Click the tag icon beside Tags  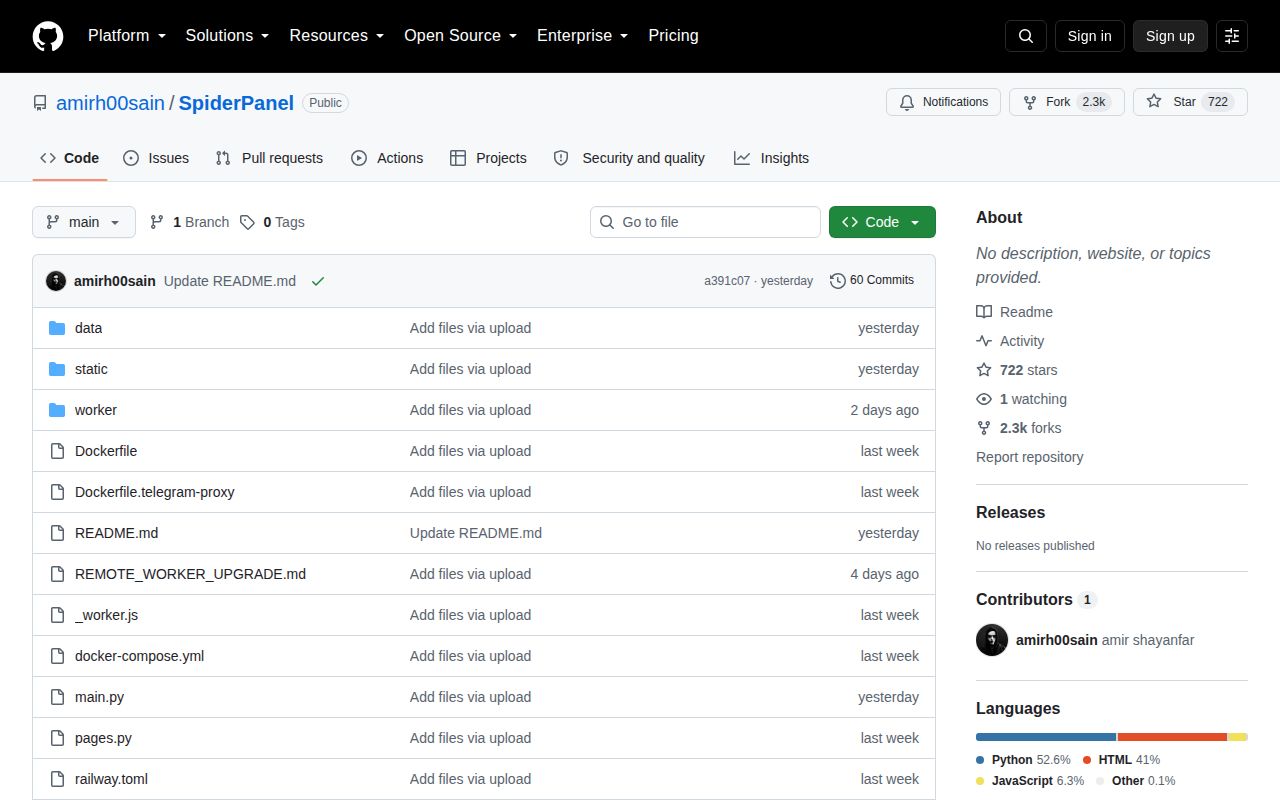tap(247, 222)
